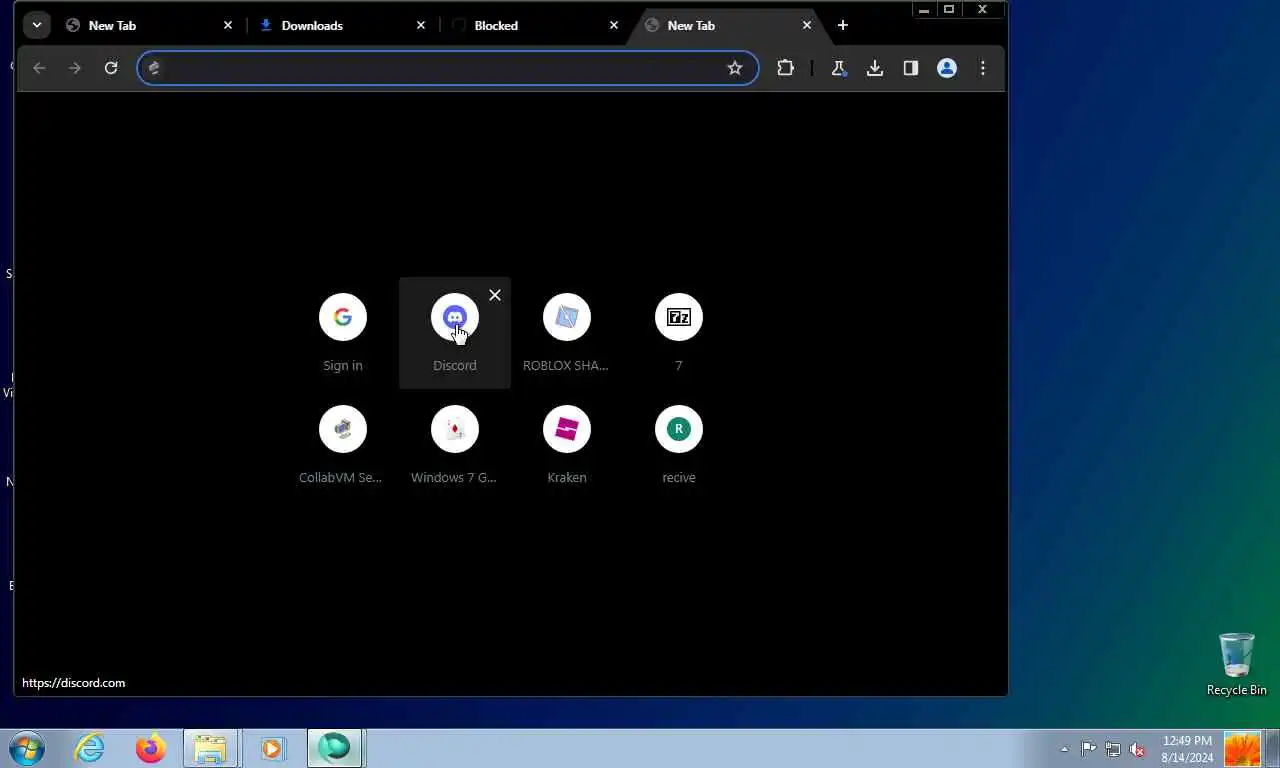Show the downloads toolbar icon
The width and height of the screenshot is (1280, 768).
[875, 68]
